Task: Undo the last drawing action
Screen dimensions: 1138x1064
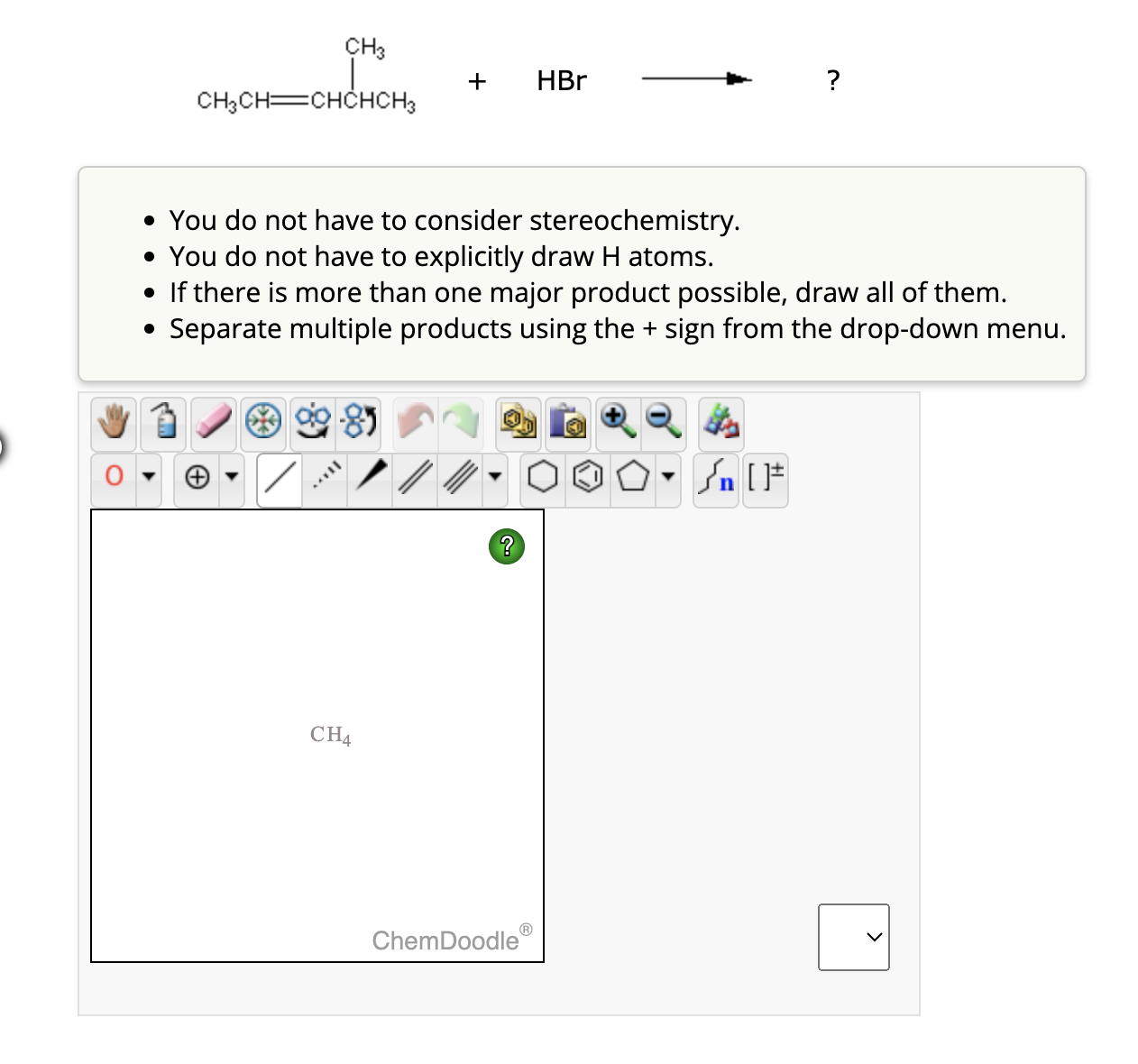Action: [413, 424]
